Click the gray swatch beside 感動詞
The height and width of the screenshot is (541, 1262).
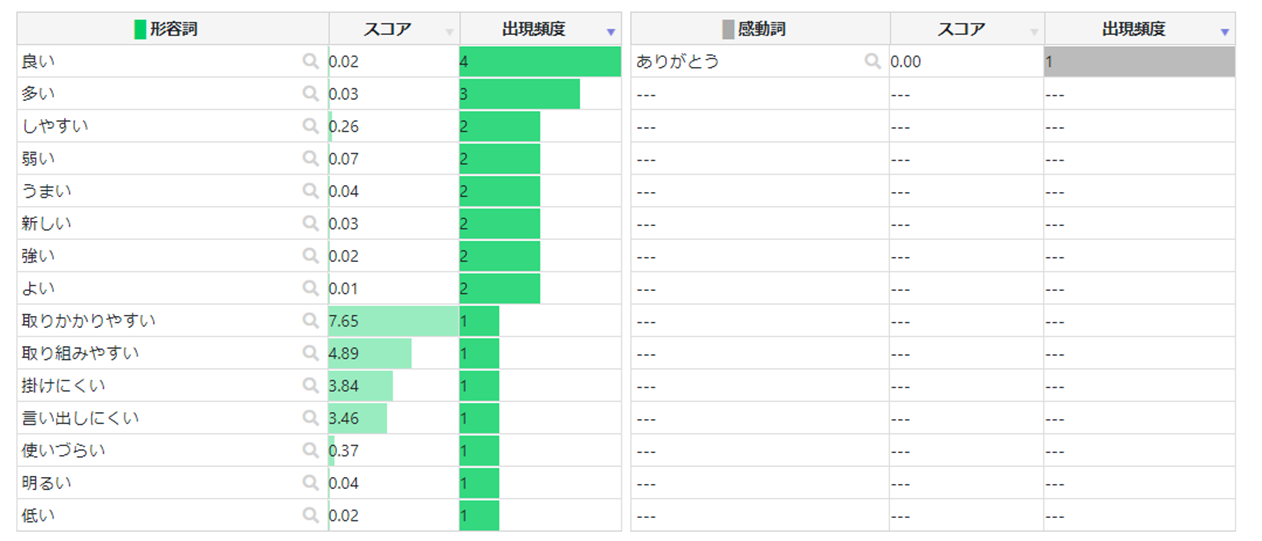click(728, 29)
